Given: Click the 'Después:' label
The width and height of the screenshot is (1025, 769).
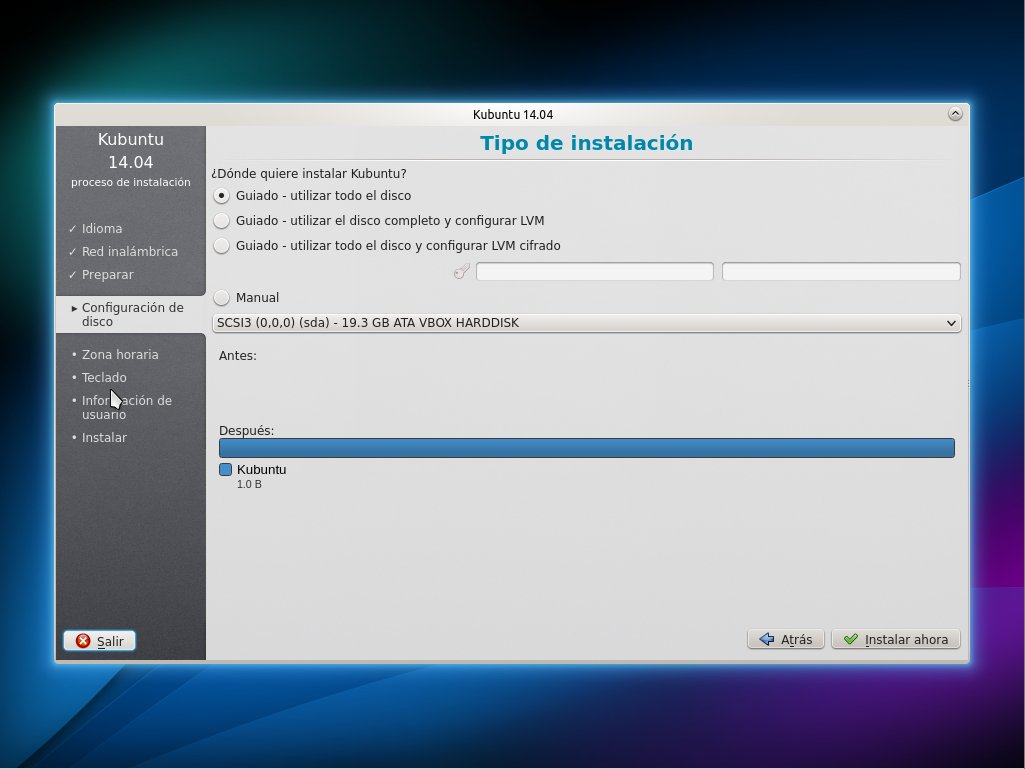Looking at the screenshot, I should point(246,431).
